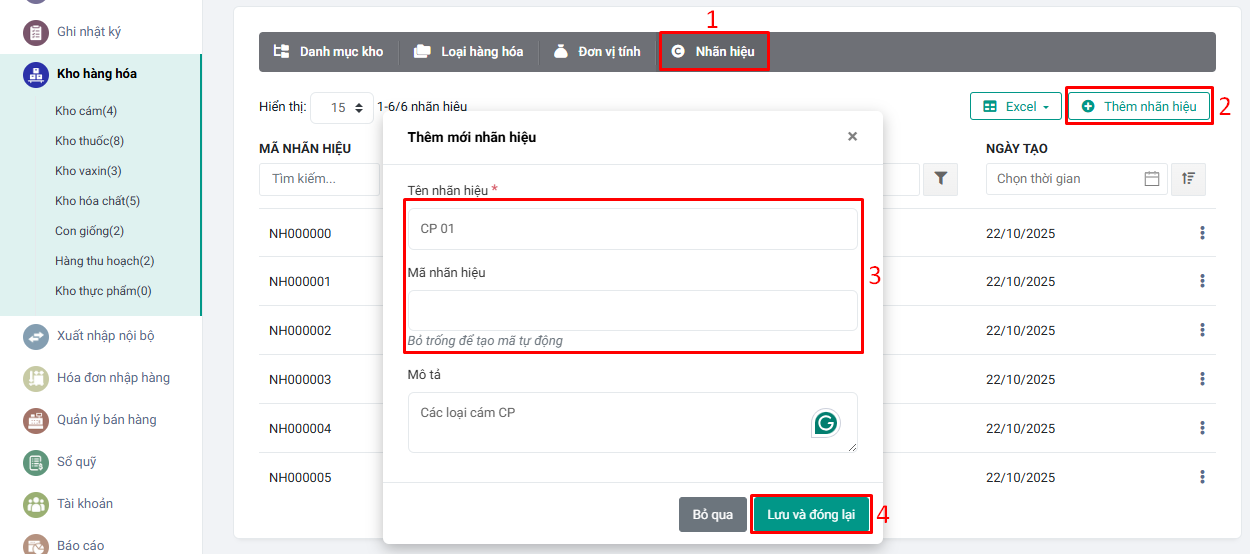Open the Chọn thời gian date picker
This screenshot has height=554, width=1250.
pos(1076,179)
